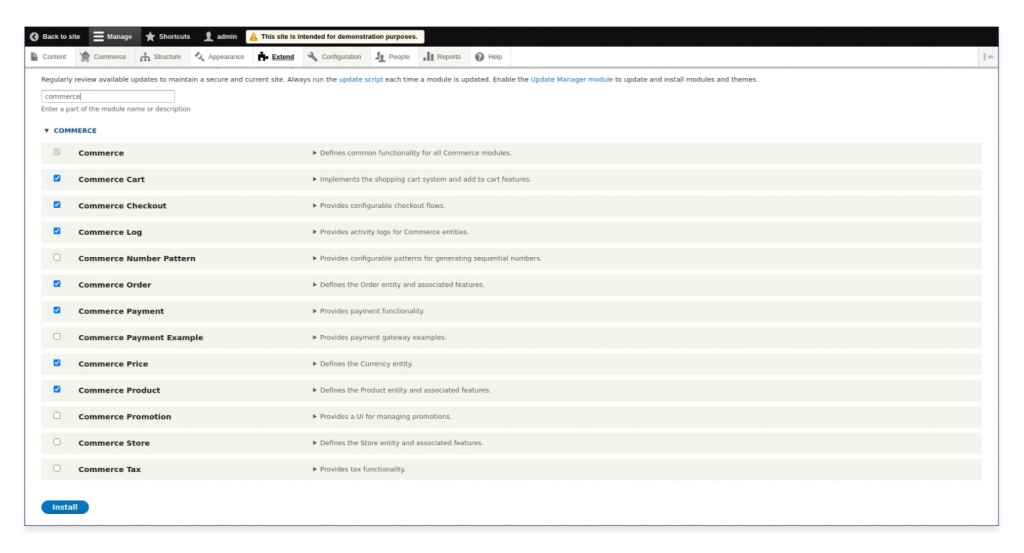Click the Reports bar chart icon
This screenshot has width=1024, height=553.
(x=428, y=57)
